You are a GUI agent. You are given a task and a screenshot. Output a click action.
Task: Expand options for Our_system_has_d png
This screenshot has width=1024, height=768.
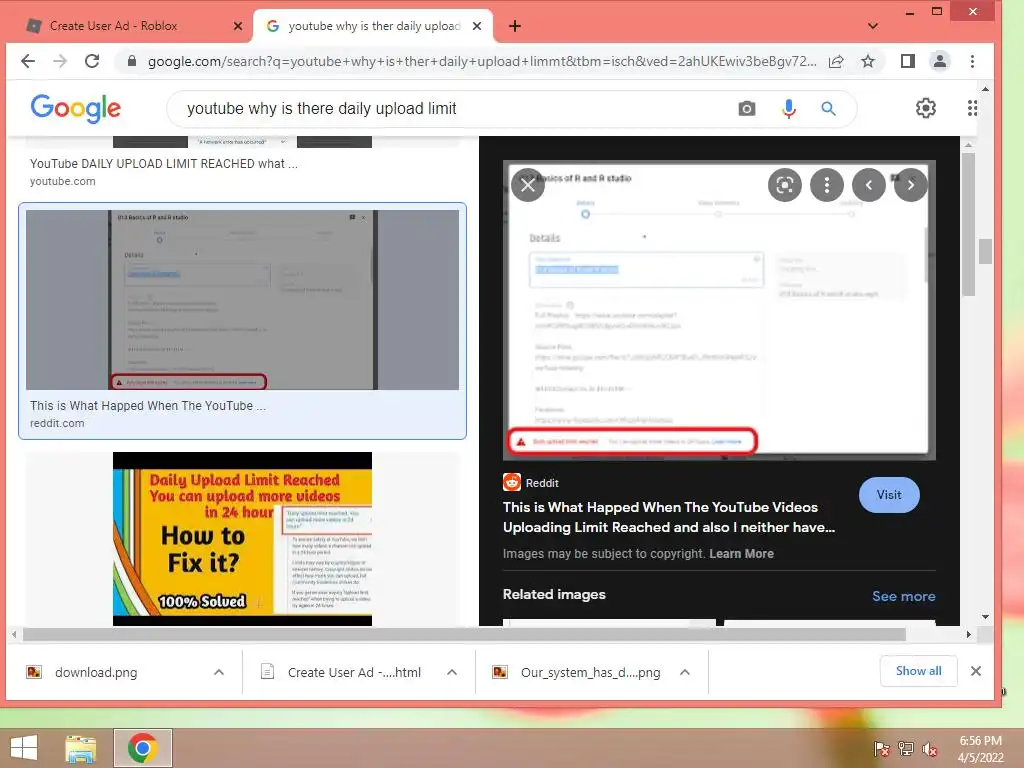[684, 672]
